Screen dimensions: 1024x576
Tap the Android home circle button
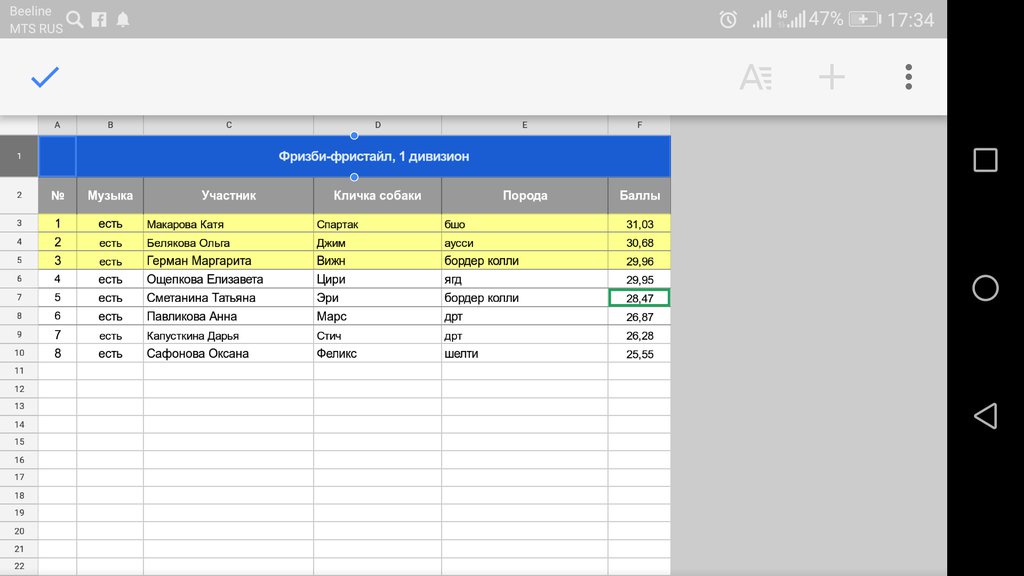tap(985, 288)
